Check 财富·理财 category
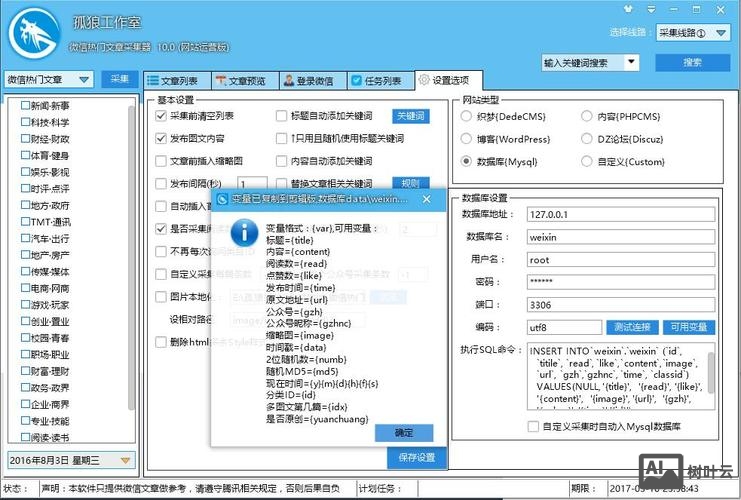The width and height of the screenshot is (741, 500). coord(25,371)
